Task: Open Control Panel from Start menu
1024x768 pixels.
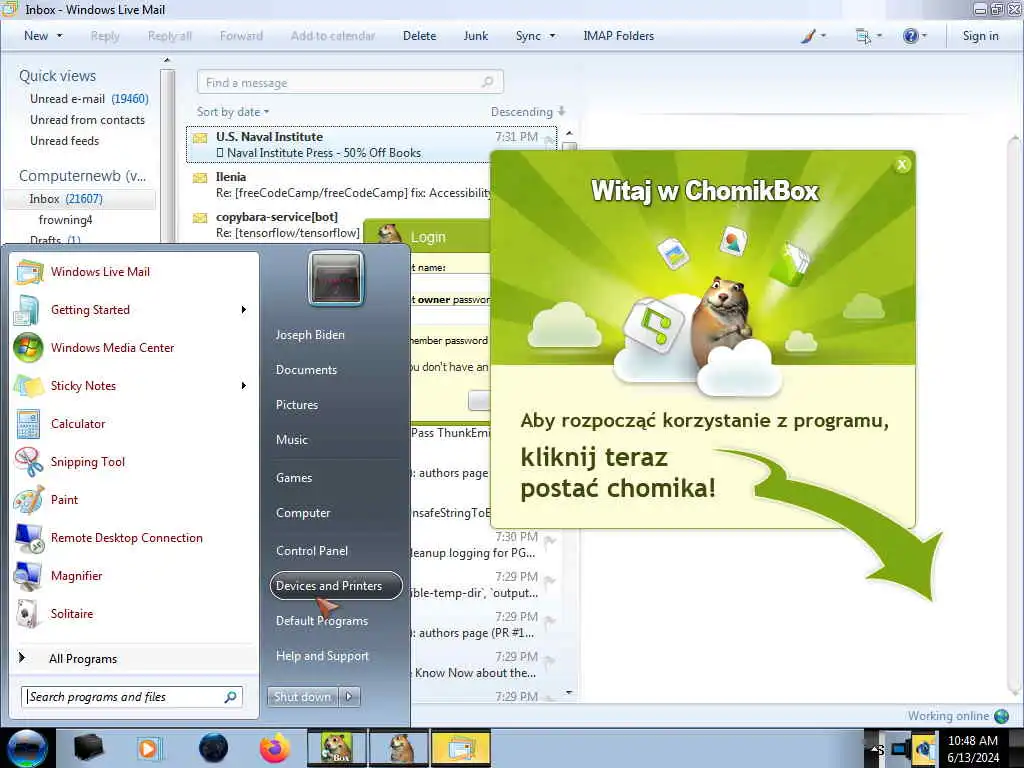Action: [x=312, y=551]
